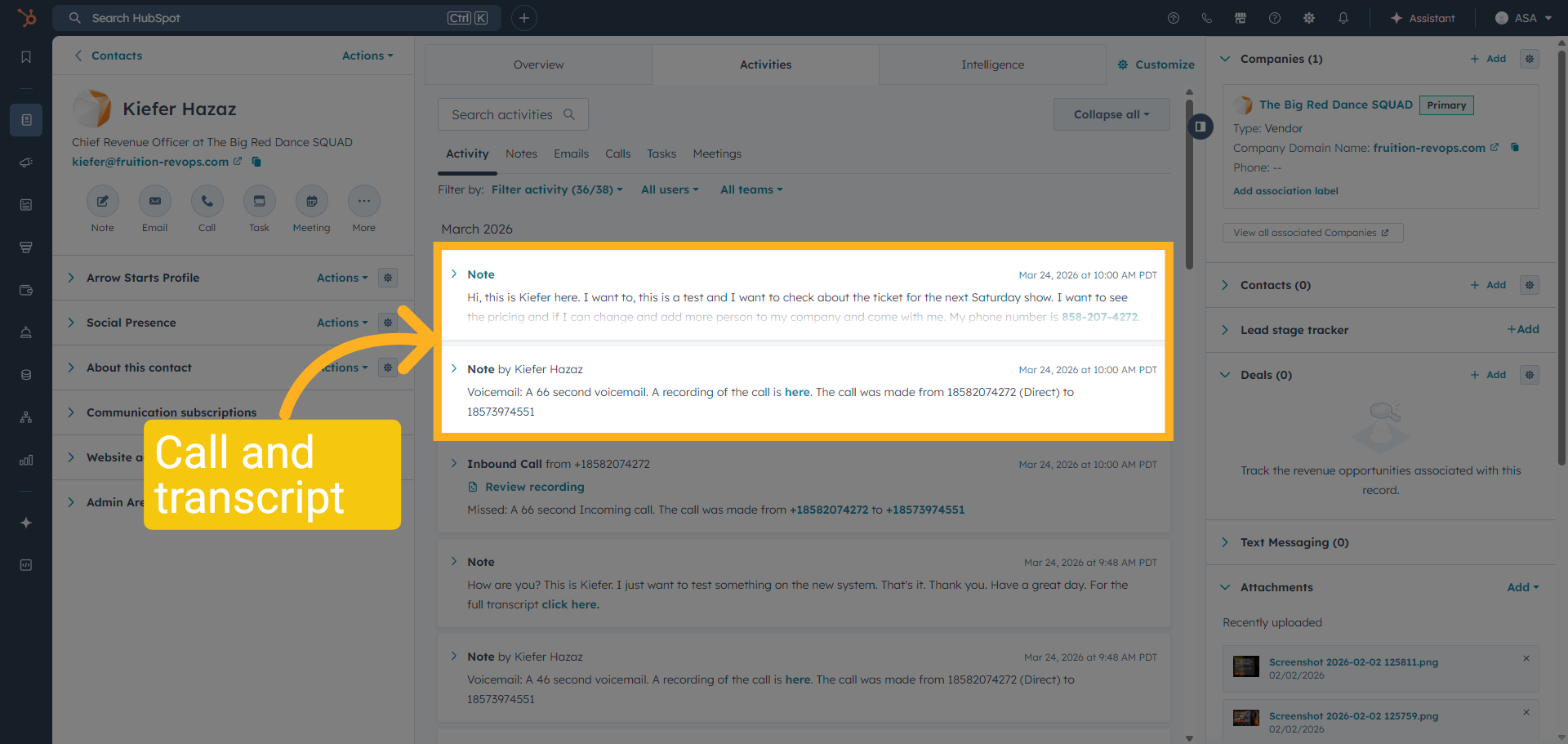Image resolution: width=1568 pixels, height=744 pixels.
Task: Create a Task for the contact
Action: 260,201
